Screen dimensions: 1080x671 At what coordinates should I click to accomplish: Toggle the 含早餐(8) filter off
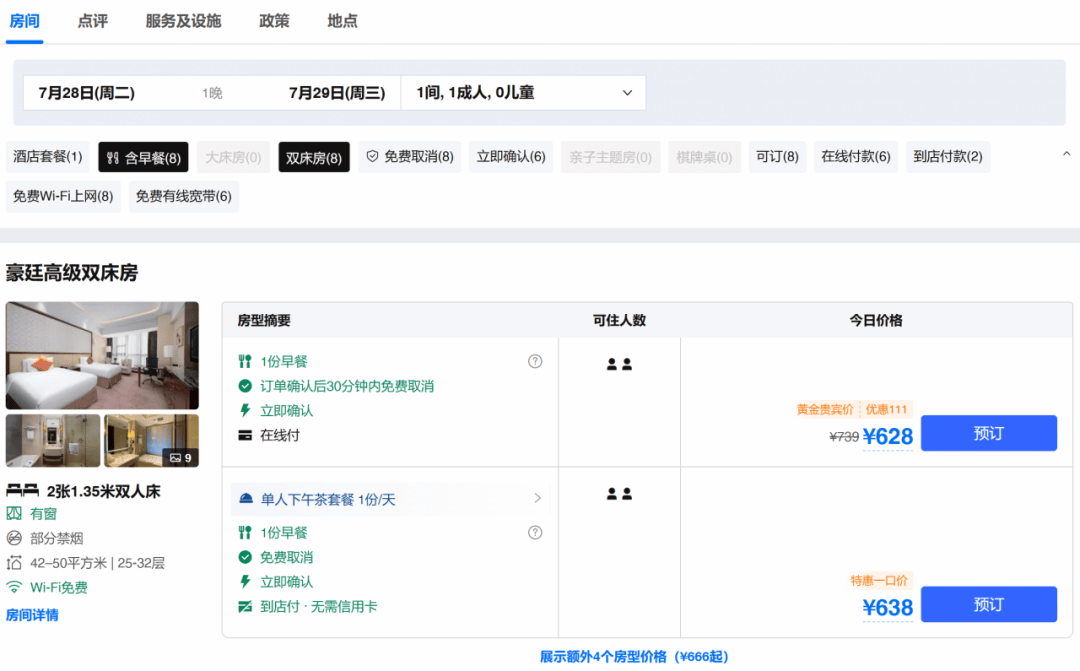pyautogui.click(x=143, y=158)
